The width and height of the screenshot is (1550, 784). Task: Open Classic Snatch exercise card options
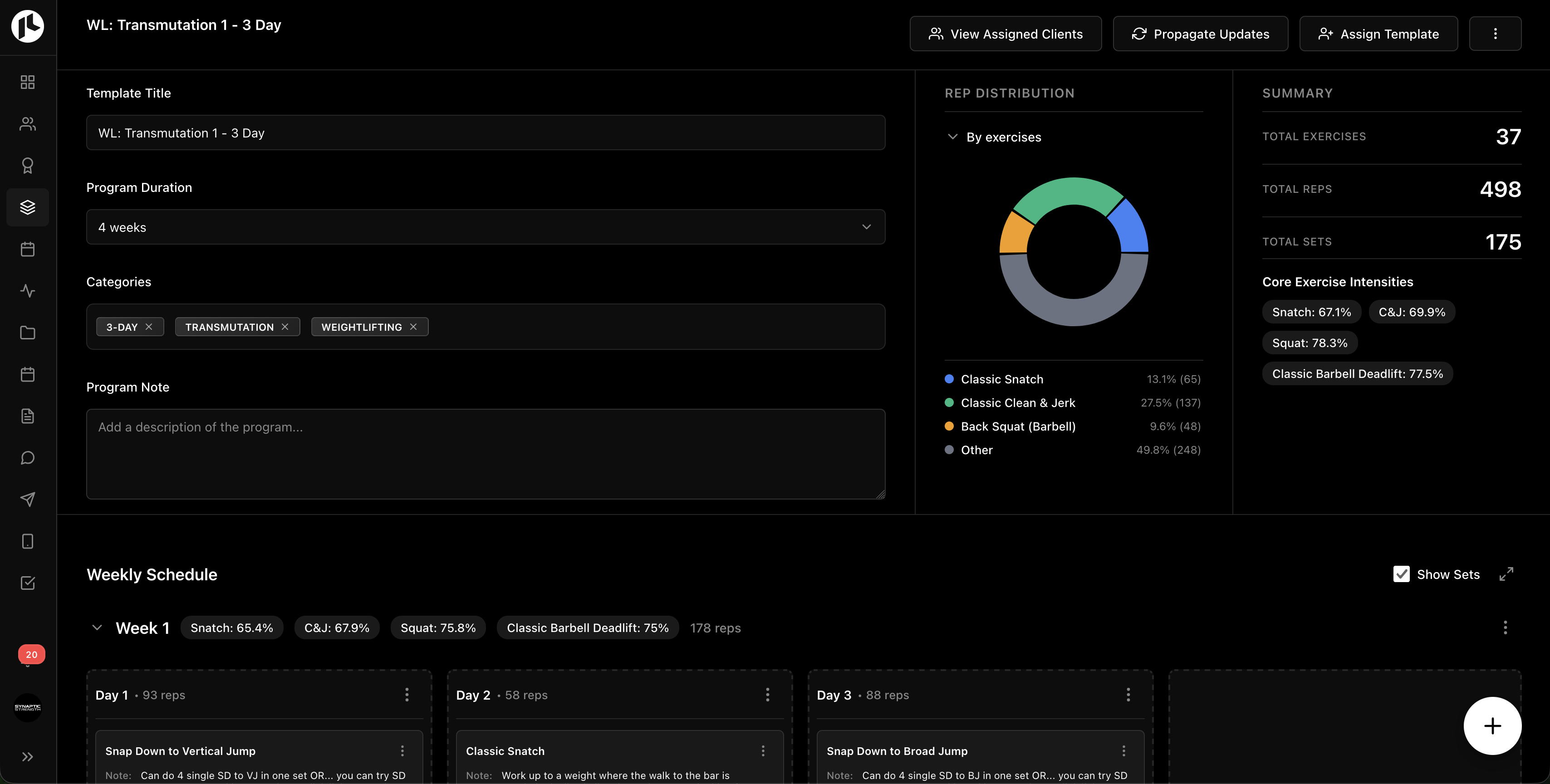[x=763, y=751]
